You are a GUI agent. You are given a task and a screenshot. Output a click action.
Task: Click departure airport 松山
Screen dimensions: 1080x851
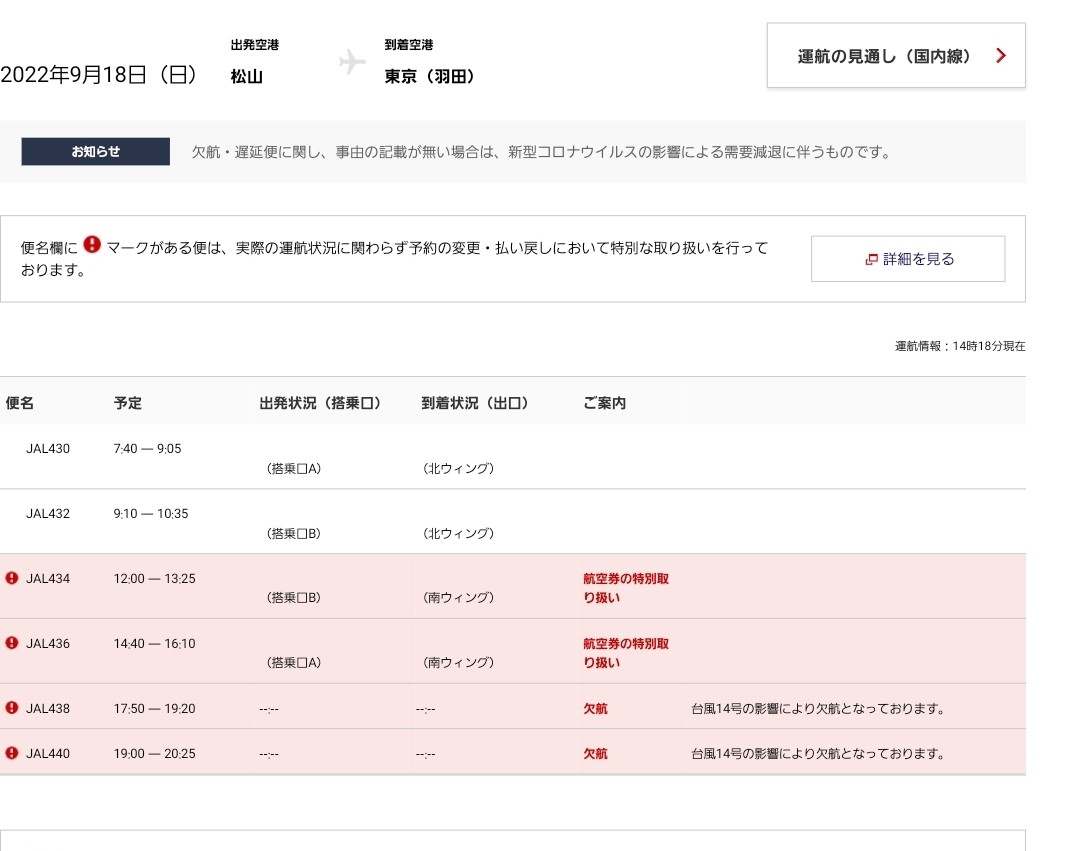tap(247, 76)
